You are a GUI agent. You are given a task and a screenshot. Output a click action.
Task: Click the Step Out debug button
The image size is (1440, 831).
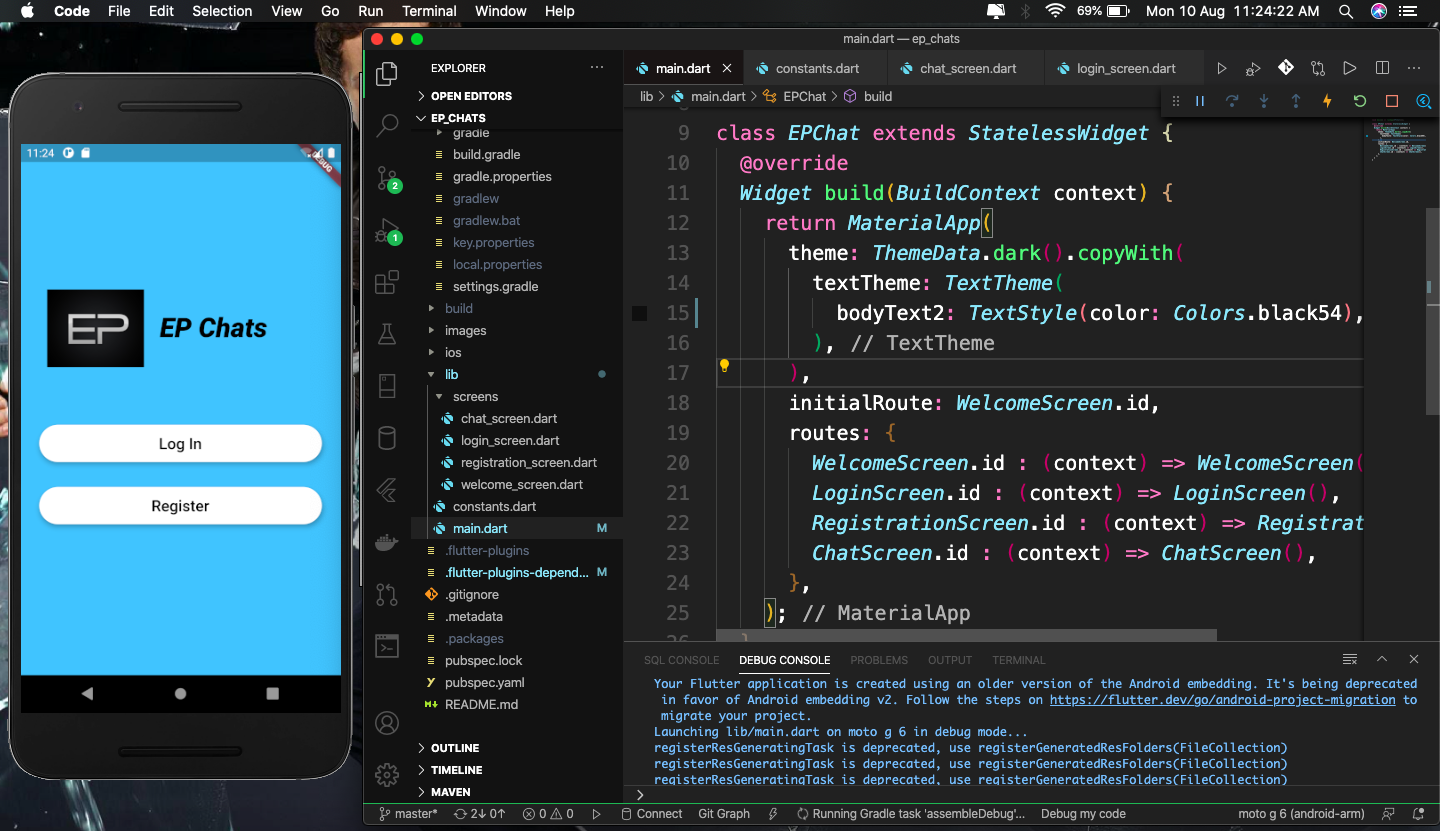[x=1296, y=101]
